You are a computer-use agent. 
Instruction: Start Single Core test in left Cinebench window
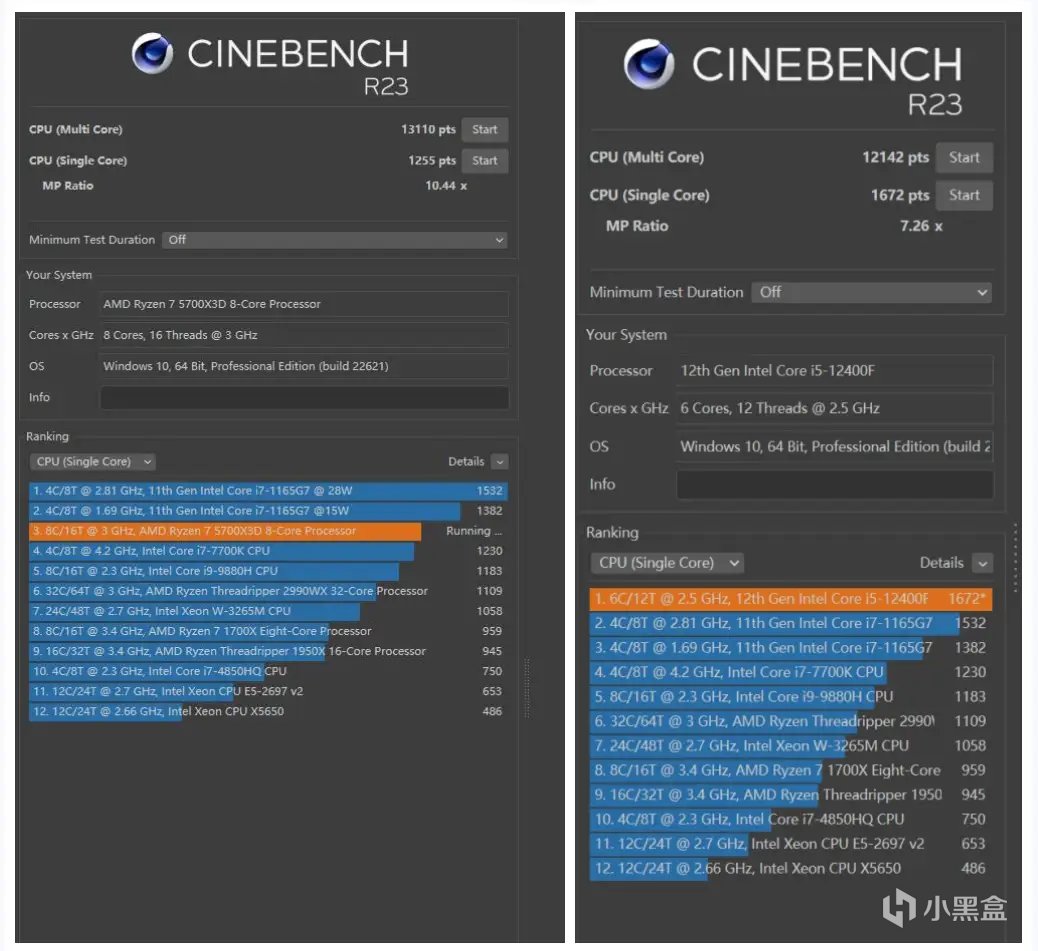(x=485, y=161)
